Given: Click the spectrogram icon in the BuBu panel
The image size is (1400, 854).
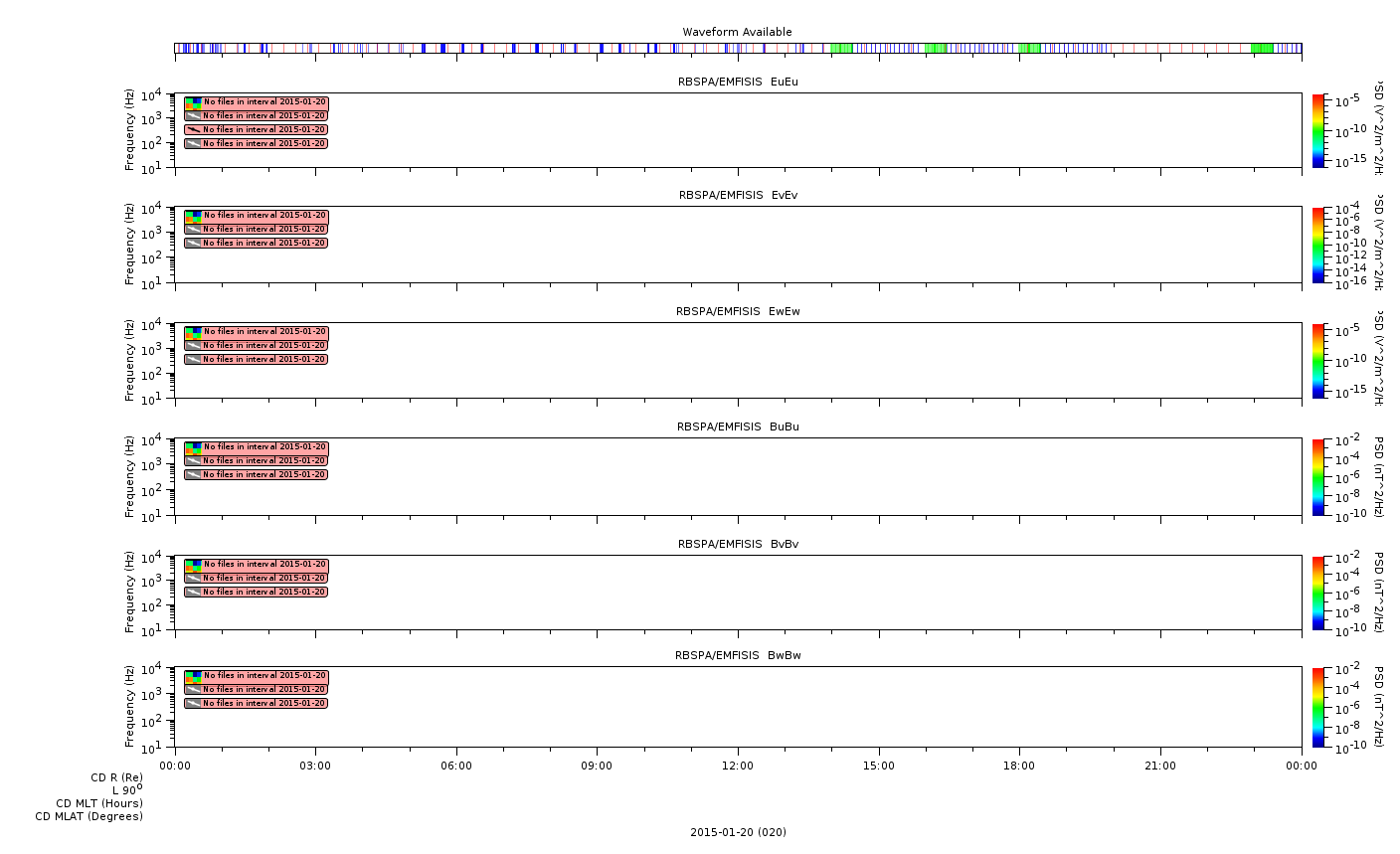Looking at the screenshot, I should [x=193, y=447].
